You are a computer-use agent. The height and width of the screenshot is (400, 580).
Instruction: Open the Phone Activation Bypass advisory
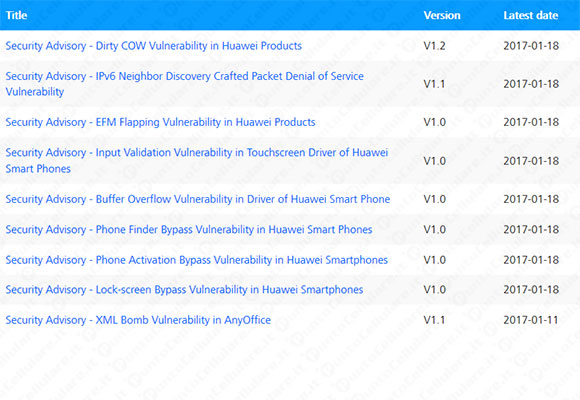pyautogui.click(x=196, y=260)
